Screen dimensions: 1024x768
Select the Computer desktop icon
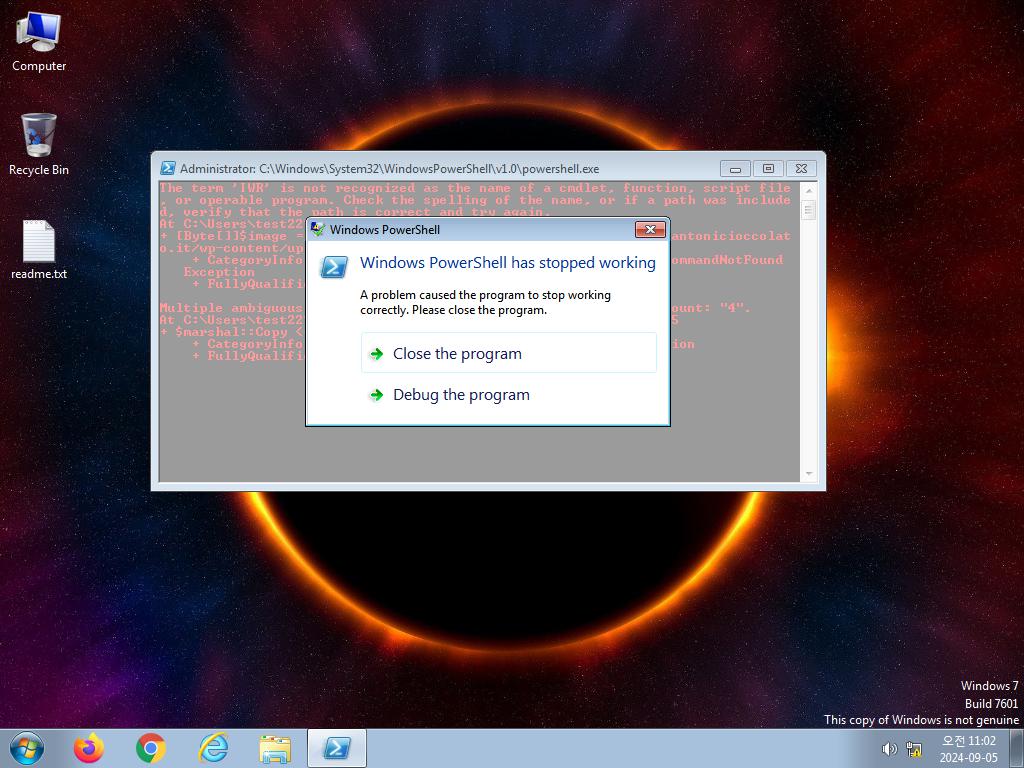[x=39, y=42]
